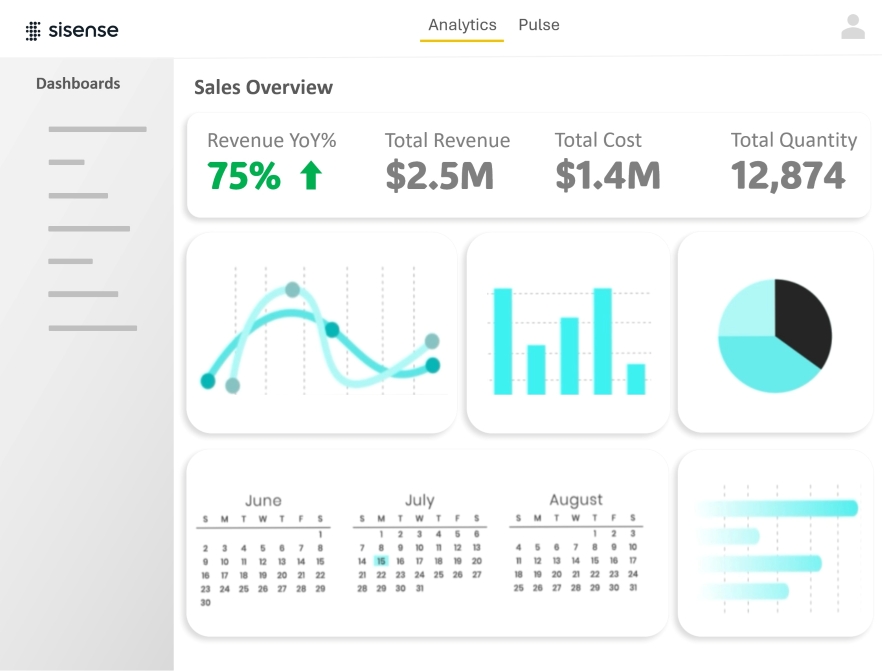Screen dimensions: 882x671
Task: Open the horizontal bar chart widget
Action: (x=774, y=543)
